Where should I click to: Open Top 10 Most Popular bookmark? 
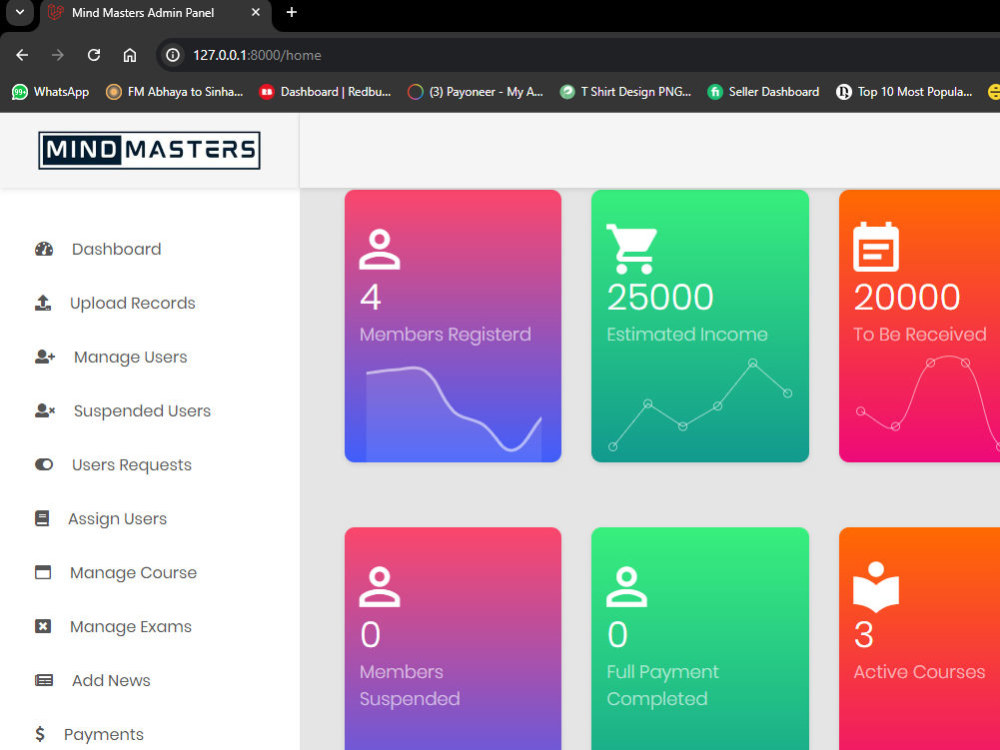pyautogui.click(x=904, y=92)
